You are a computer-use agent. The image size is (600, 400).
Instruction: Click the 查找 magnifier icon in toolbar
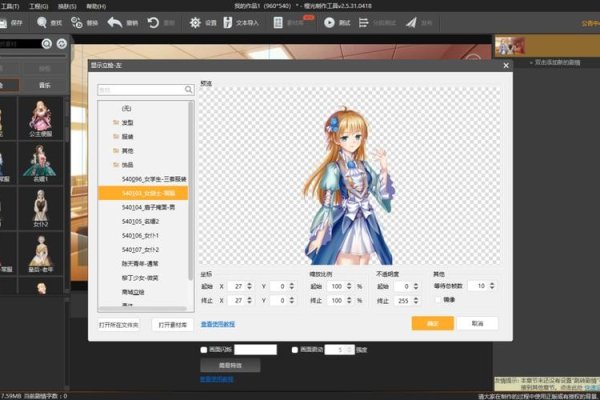[42, 23]
